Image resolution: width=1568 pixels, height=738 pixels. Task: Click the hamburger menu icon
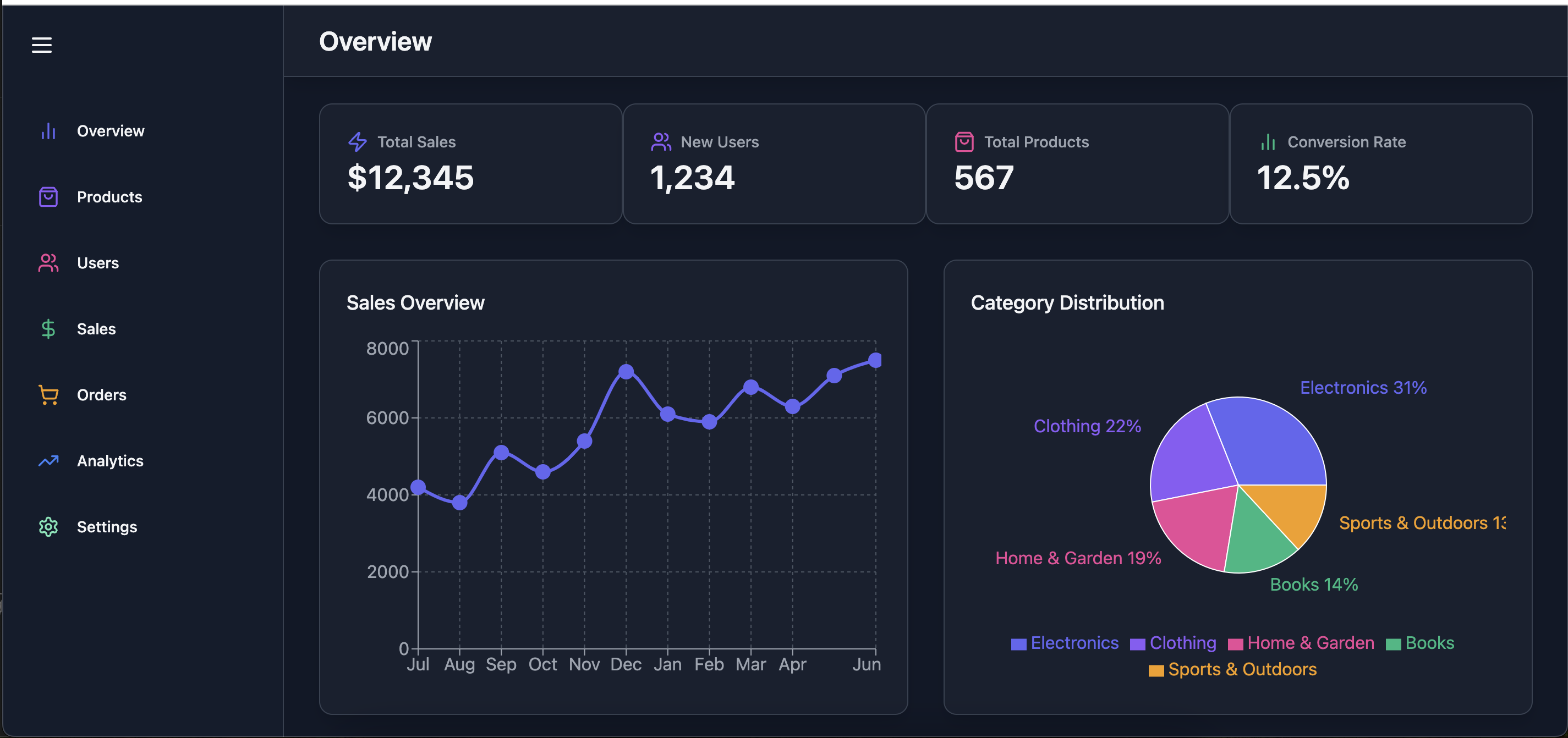coord(41,45)
